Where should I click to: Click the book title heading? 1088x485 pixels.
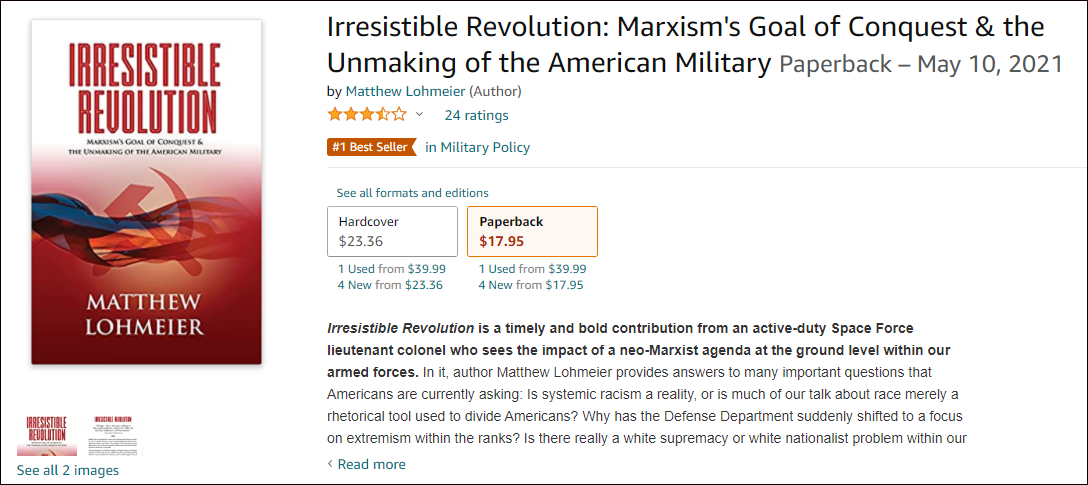pos(685,44)
